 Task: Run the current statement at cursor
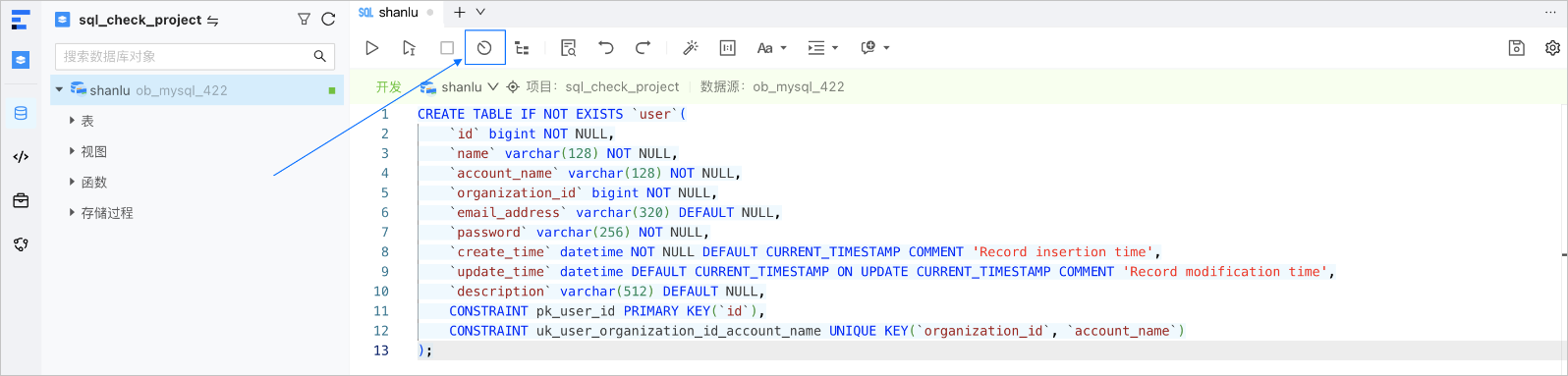[409, 47]
